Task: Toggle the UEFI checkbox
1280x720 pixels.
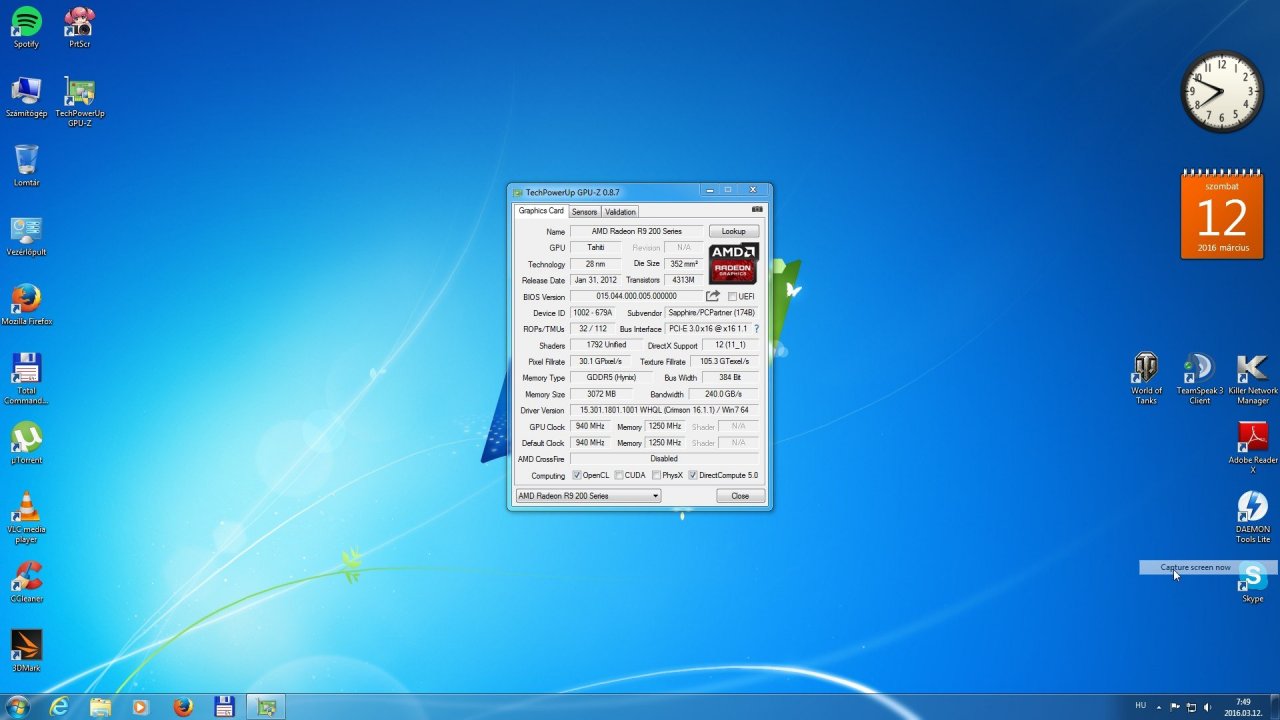Action: [x=732, y=296]
